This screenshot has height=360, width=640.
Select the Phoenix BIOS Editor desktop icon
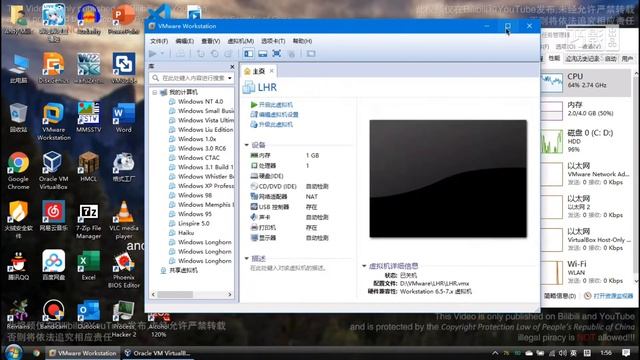pos(124,269)
